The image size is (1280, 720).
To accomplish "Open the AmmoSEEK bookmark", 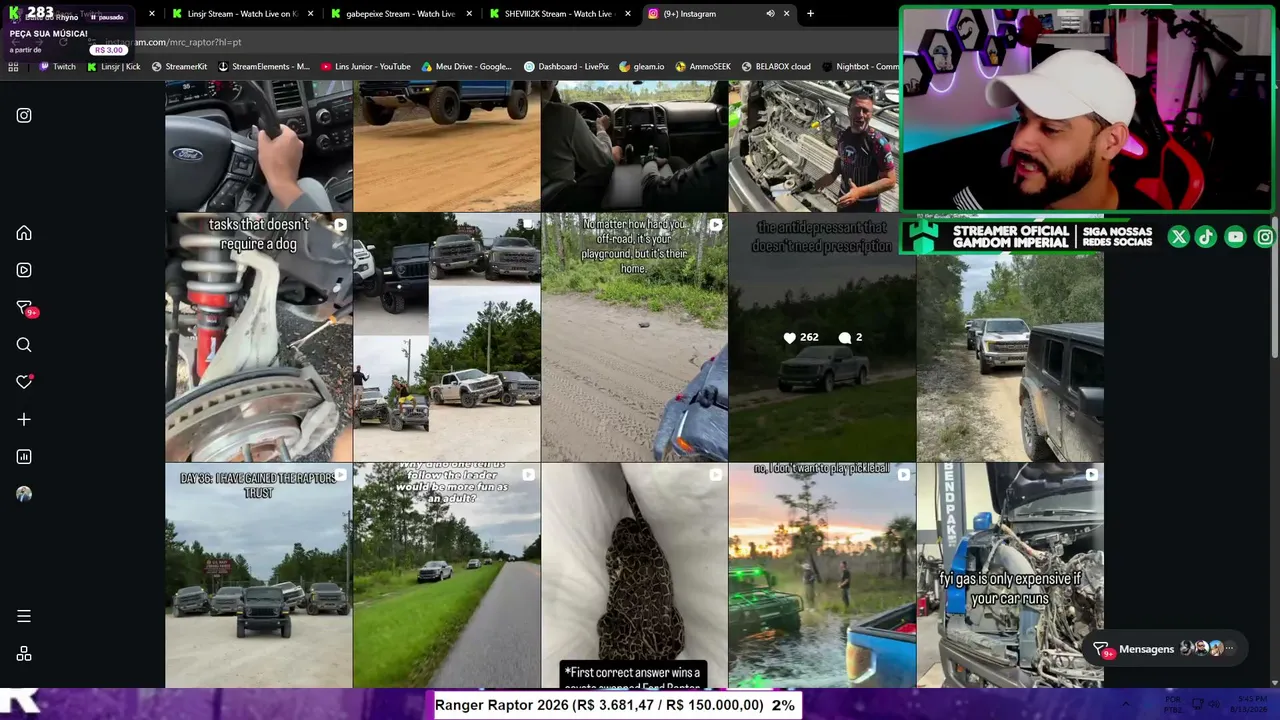I will (x=703, y=67).
